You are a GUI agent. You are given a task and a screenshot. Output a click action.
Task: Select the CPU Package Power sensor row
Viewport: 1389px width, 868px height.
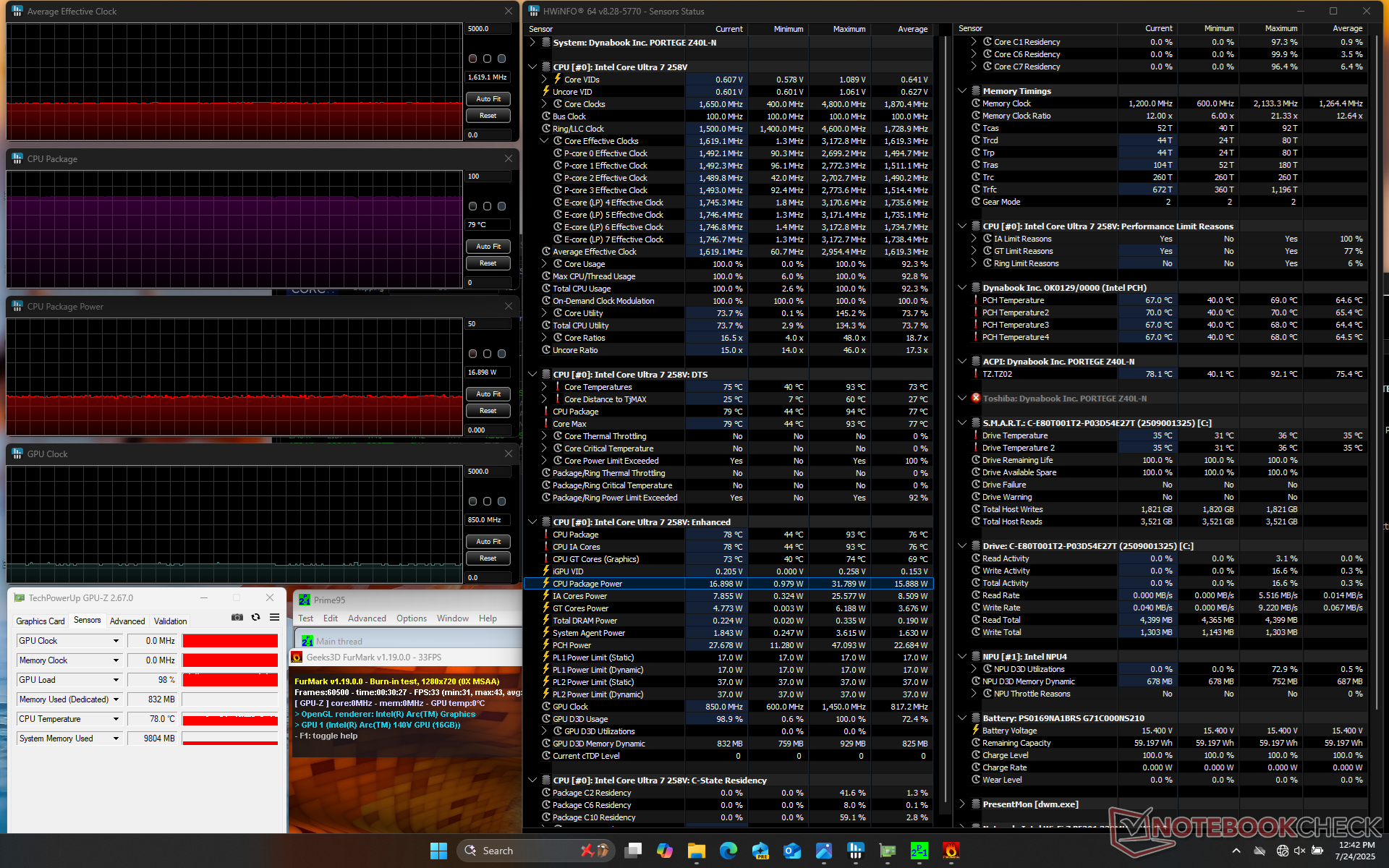point(587,584)
